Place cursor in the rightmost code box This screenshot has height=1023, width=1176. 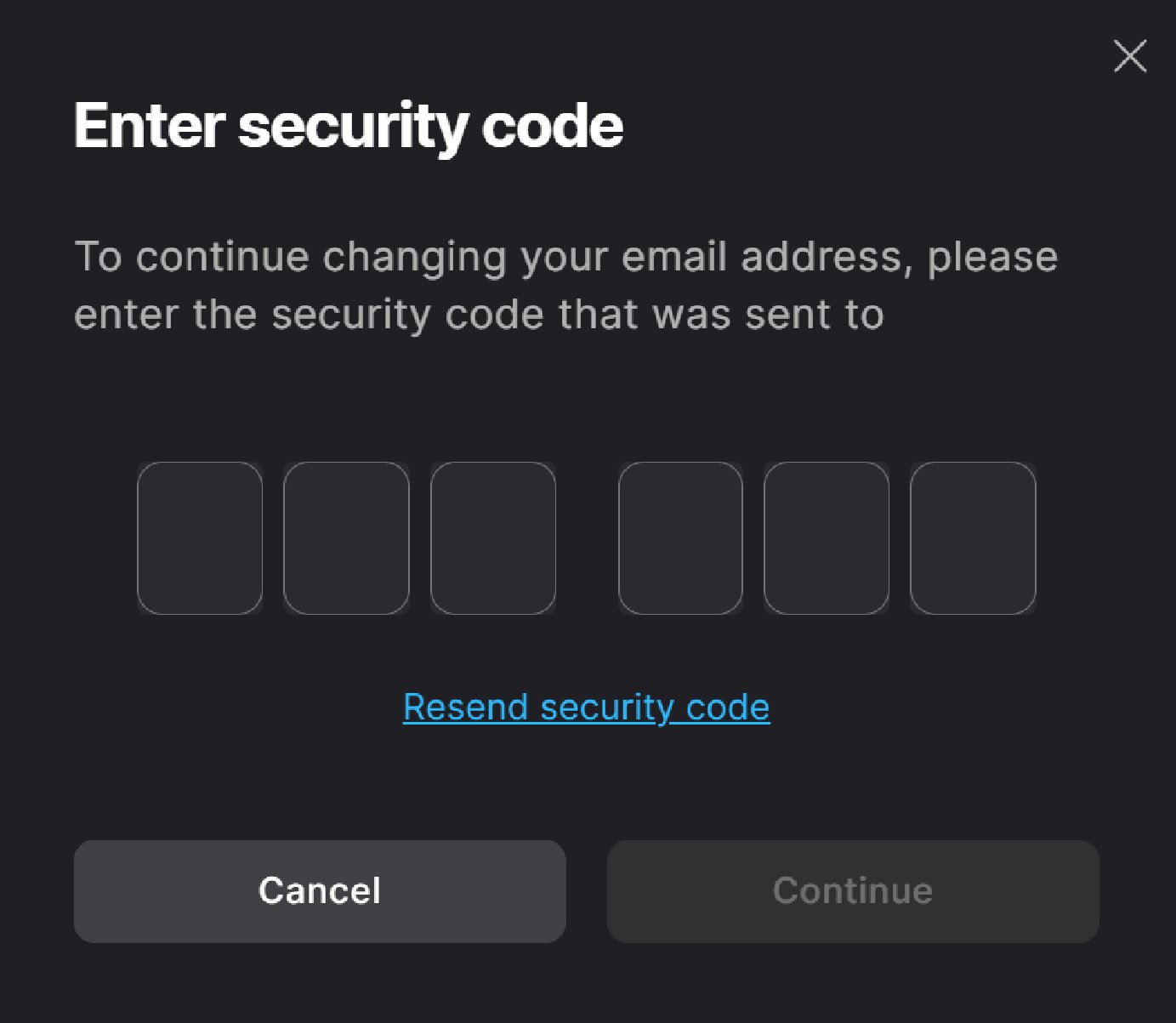point(973,537)
